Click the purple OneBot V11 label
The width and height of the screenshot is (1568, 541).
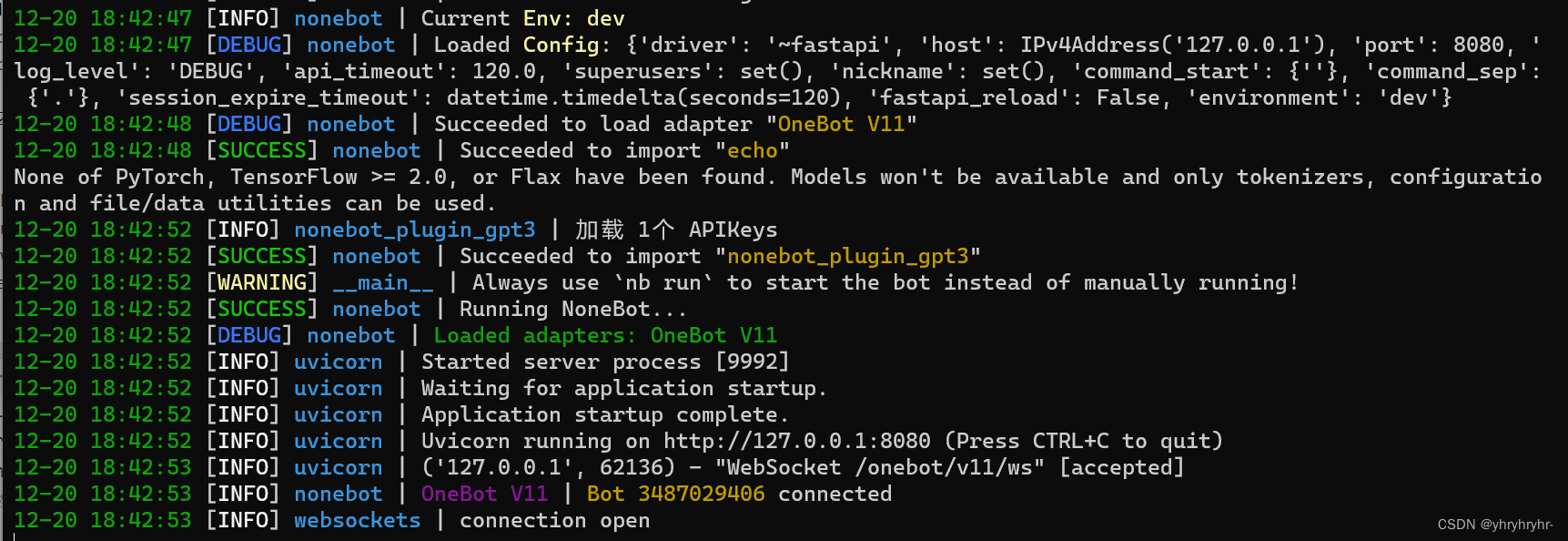point(484,494)
